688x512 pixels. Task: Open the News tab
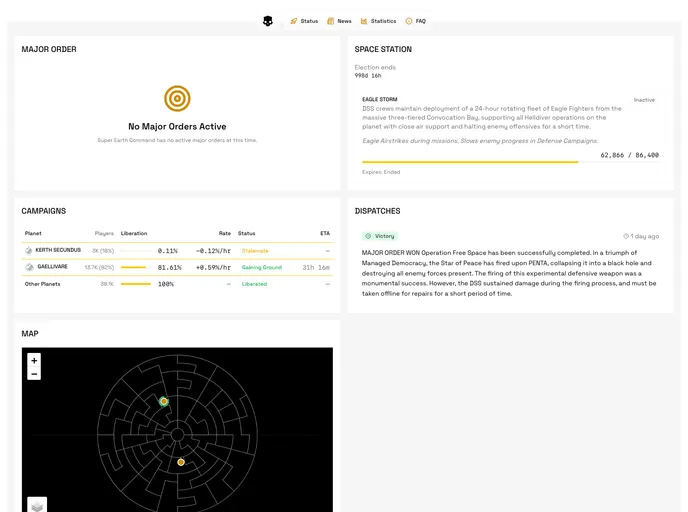(339, 21)
